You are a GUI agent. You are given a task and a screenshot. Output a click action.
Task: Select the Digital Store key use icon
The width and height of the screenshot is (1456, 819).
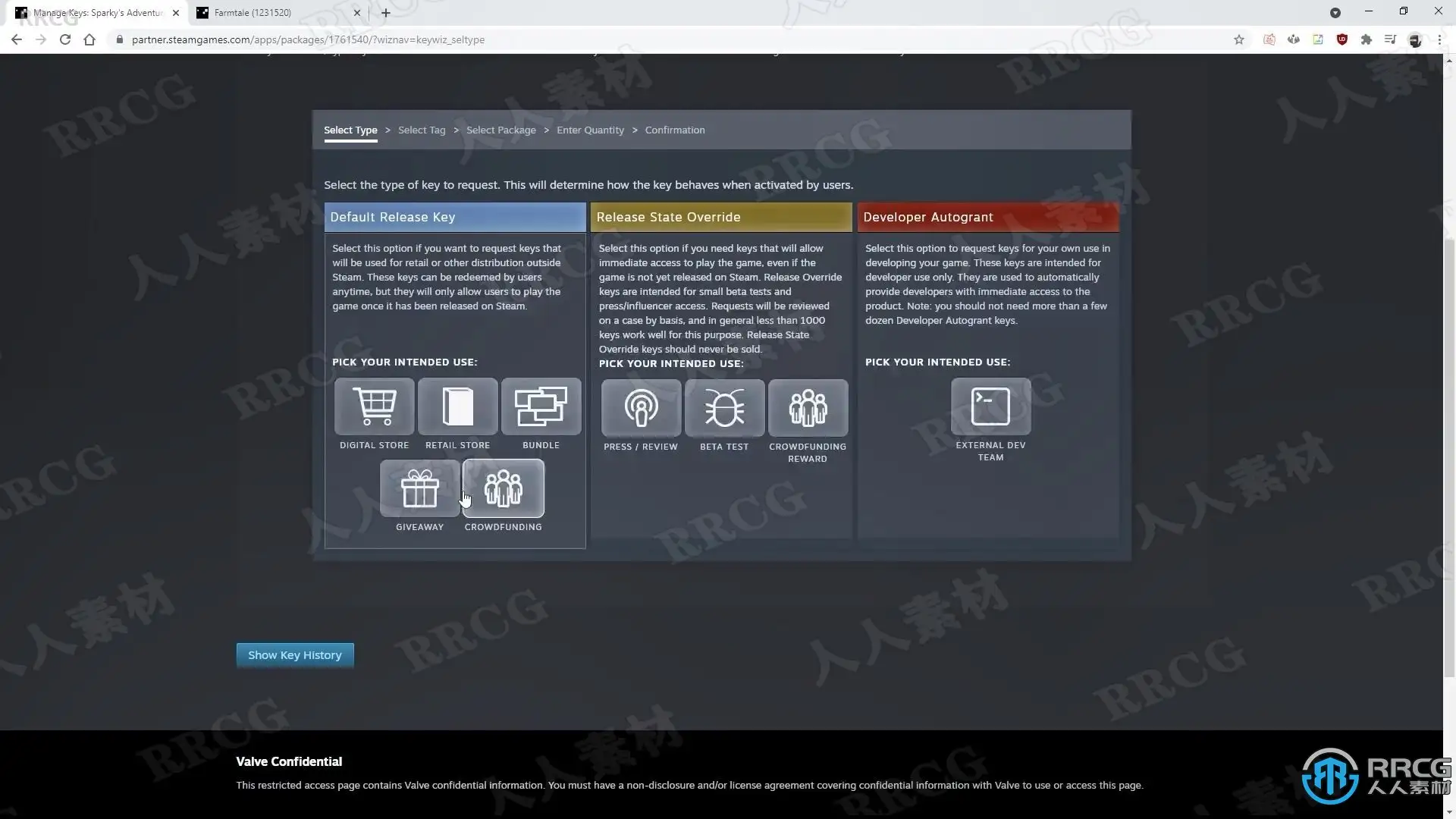tap(374, 407)
